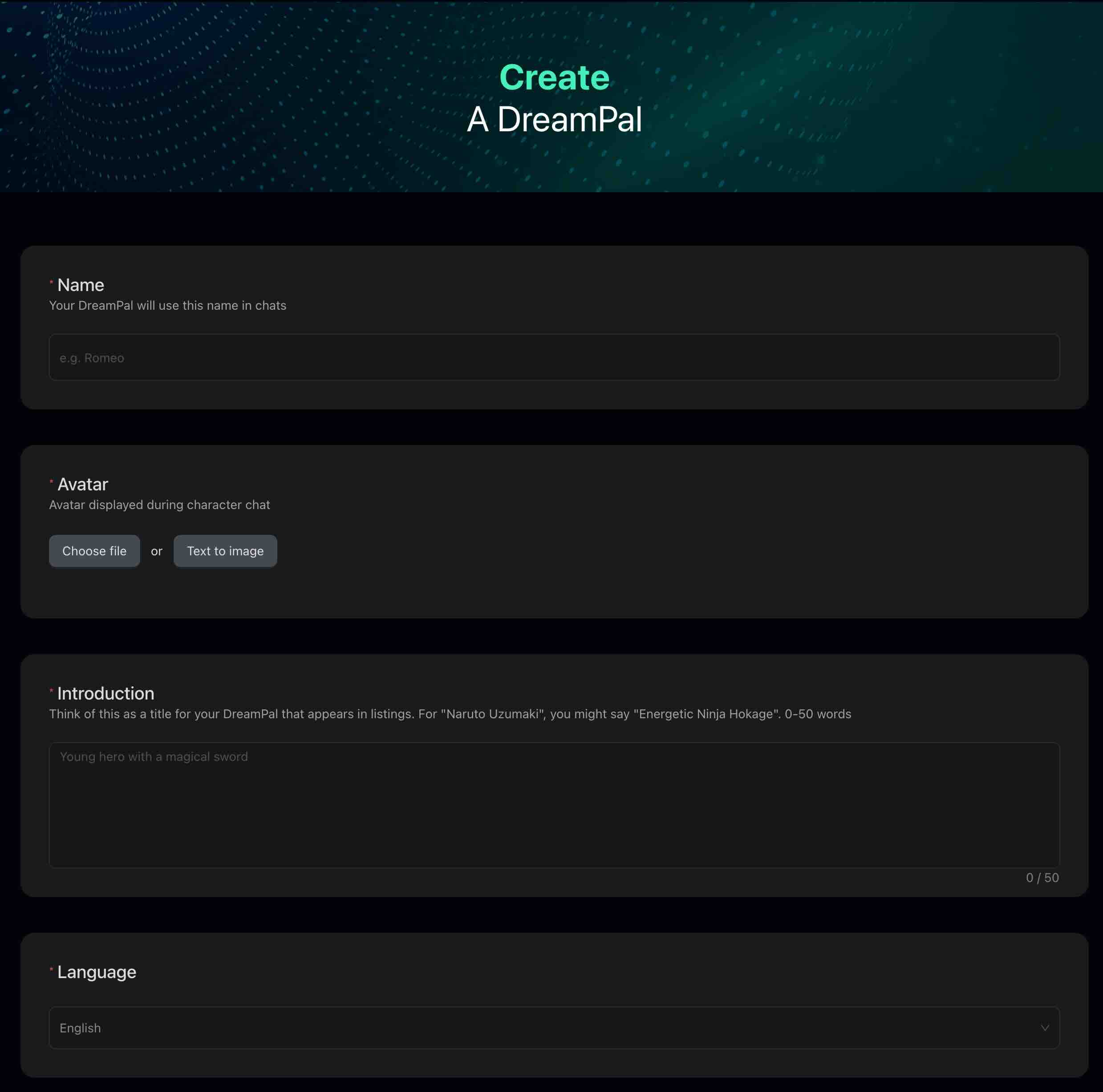Click the "Language" section heading
Image resolution: width=1103 pixels, height=1092 pixels.
(x=97, y=971)
